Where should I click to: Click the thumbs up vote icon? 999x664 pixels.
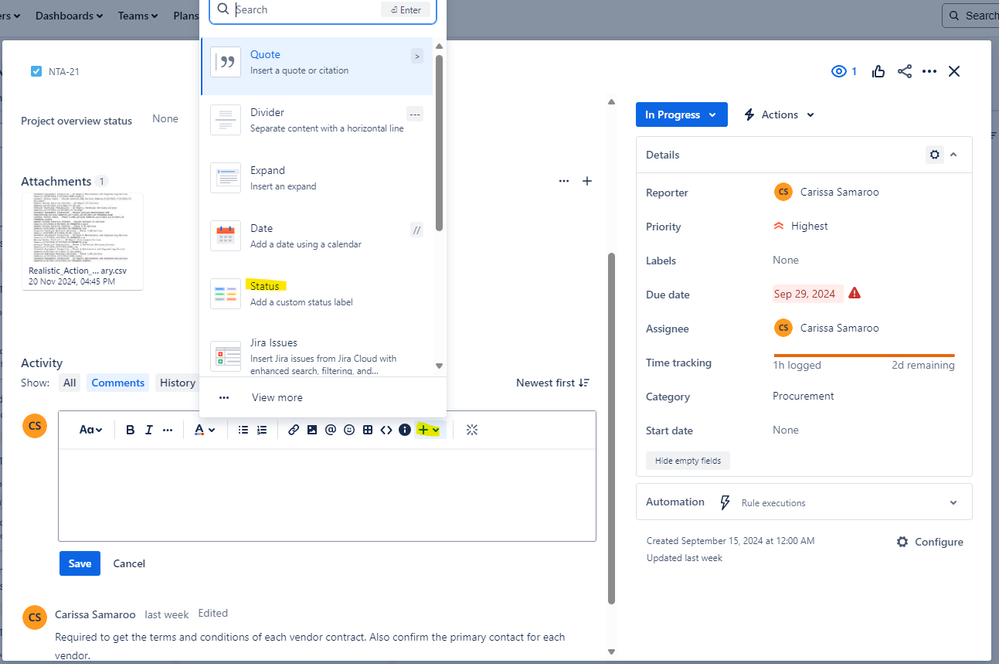coord(878,71)
